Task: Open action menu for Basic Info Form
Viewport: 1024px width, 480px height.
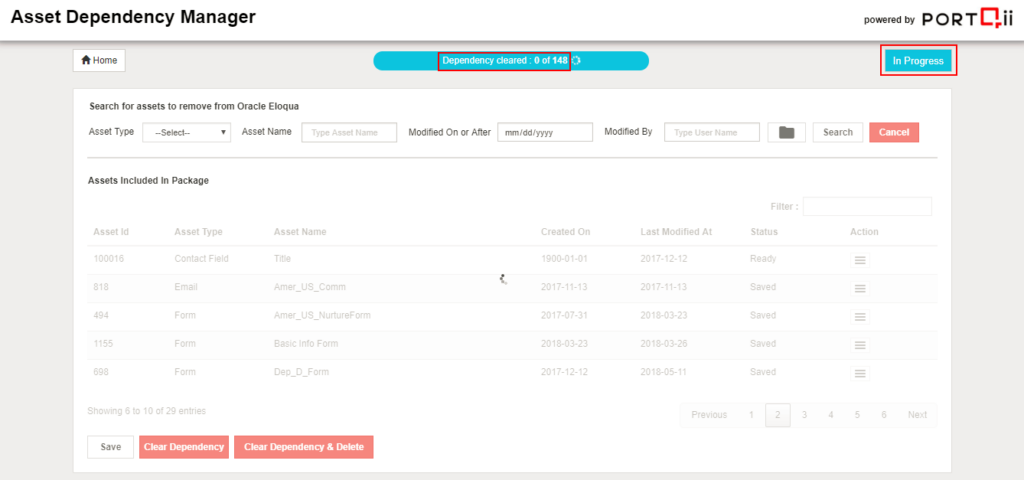Action: point(859,344)
